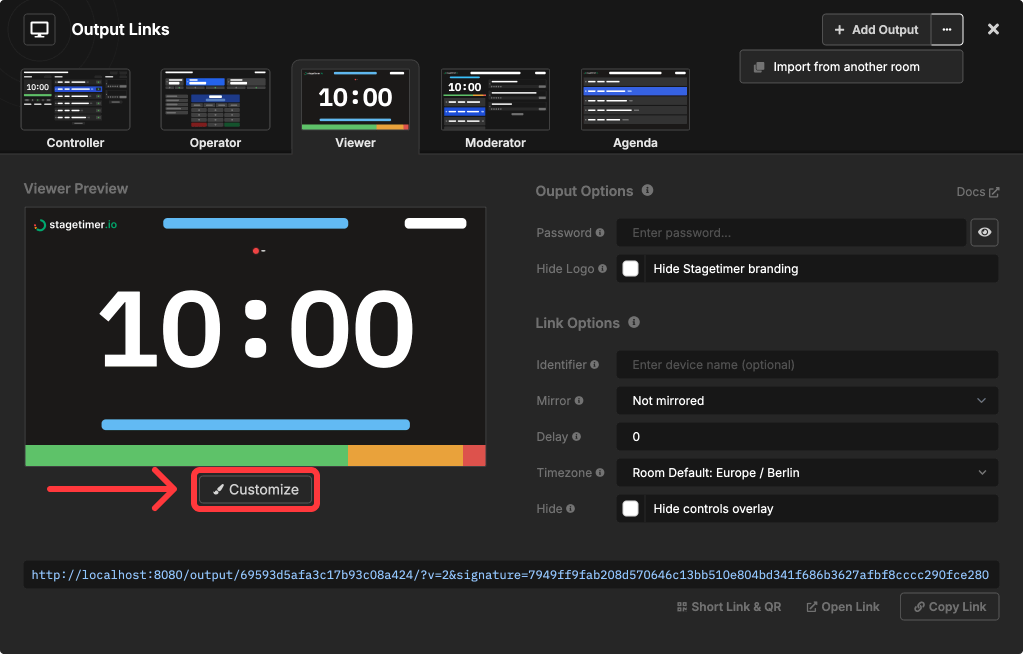The height and width of the screenshot is (654, 1023).
Task: Click the green-orange progress bar in preview
Action: pos(255,455)
